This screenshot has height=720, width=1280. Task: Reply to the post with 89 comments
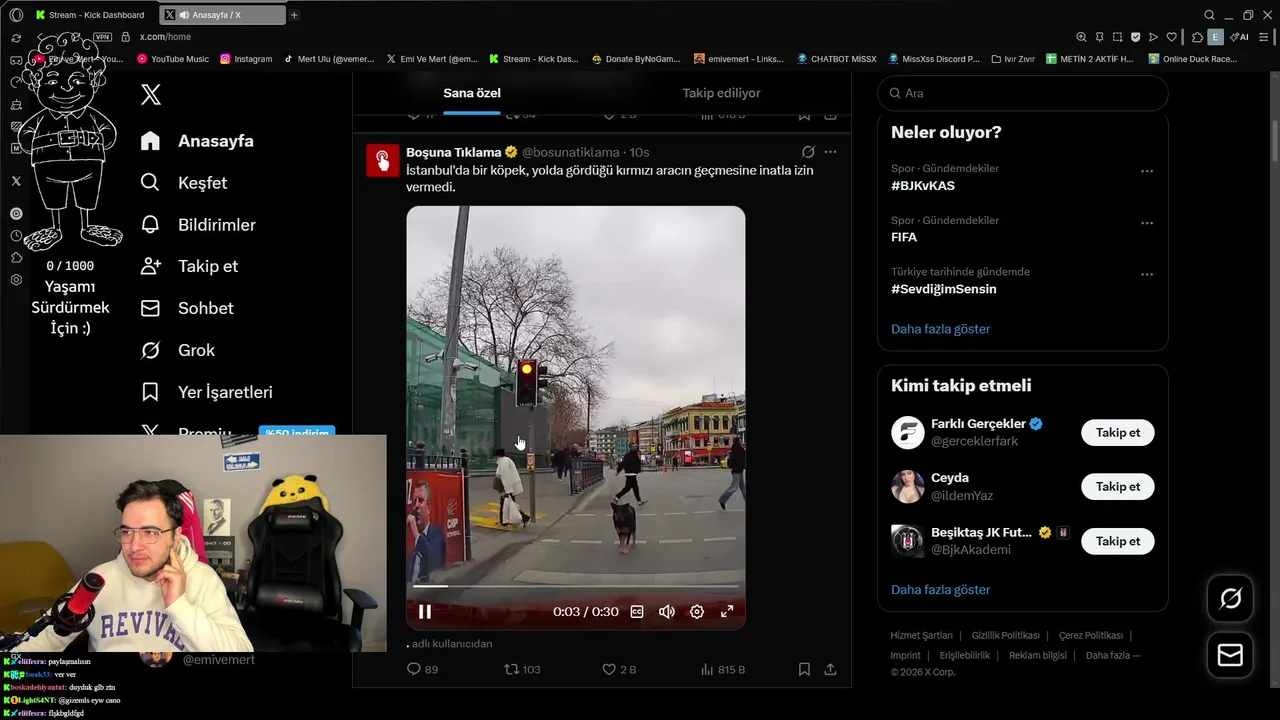(422, 669)
